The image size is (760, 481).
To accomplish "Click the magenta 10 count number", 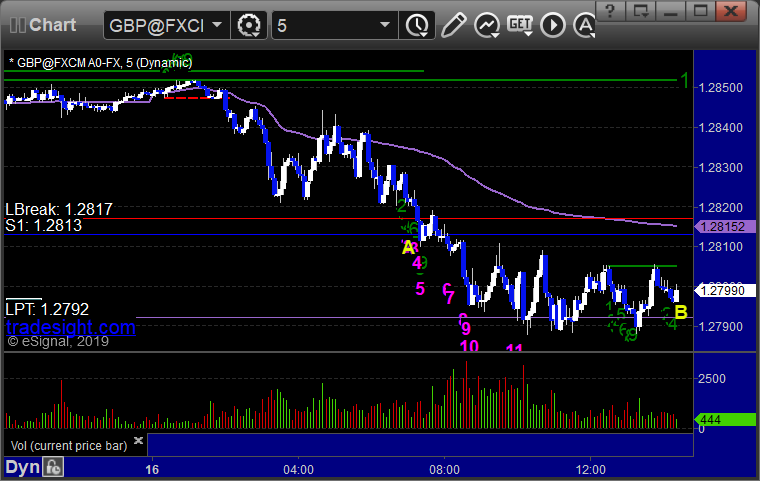I will [x=469, y=346].
